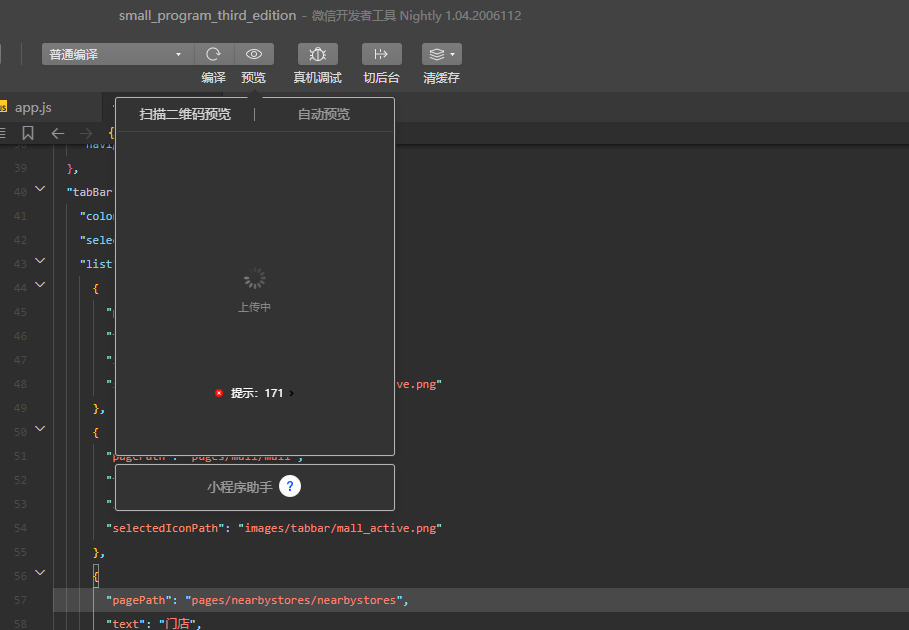Click the 小程序助手 label
Screen dimensions: 909x630
pyautogui.click(x=239, y=487)
